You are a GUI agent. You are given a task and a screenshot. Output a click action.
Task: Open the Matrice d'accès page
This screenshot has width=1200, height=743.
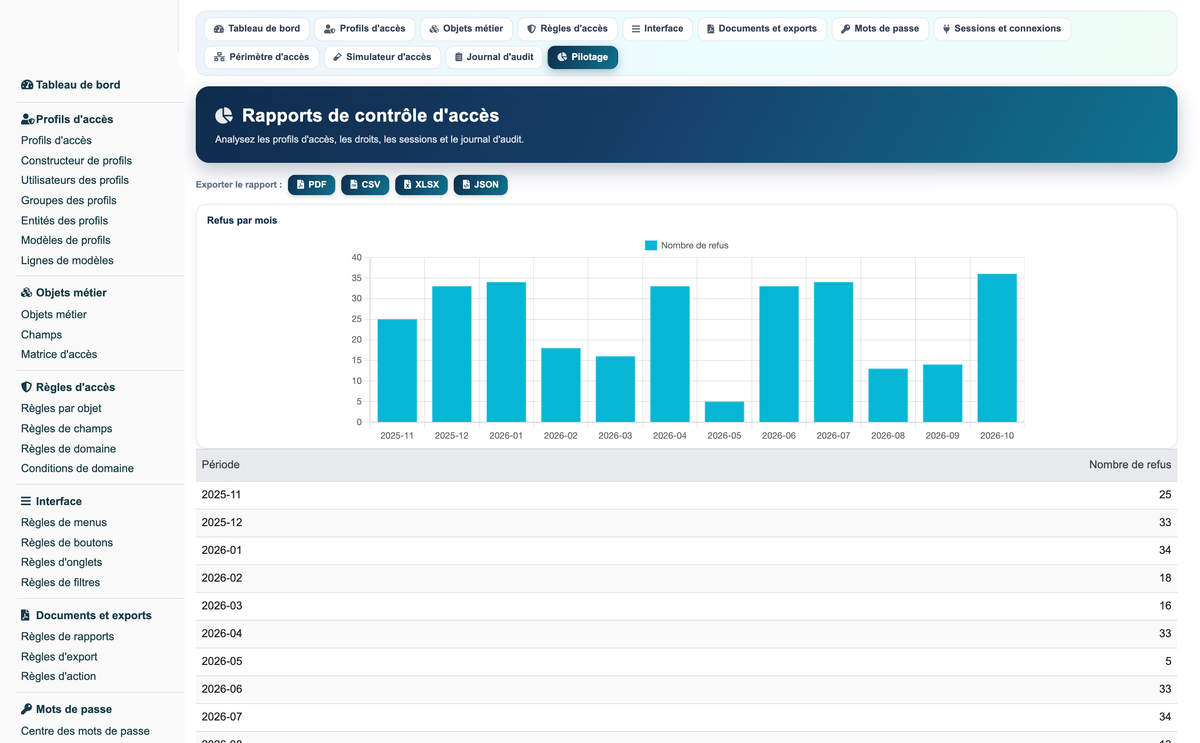point(59,355)
